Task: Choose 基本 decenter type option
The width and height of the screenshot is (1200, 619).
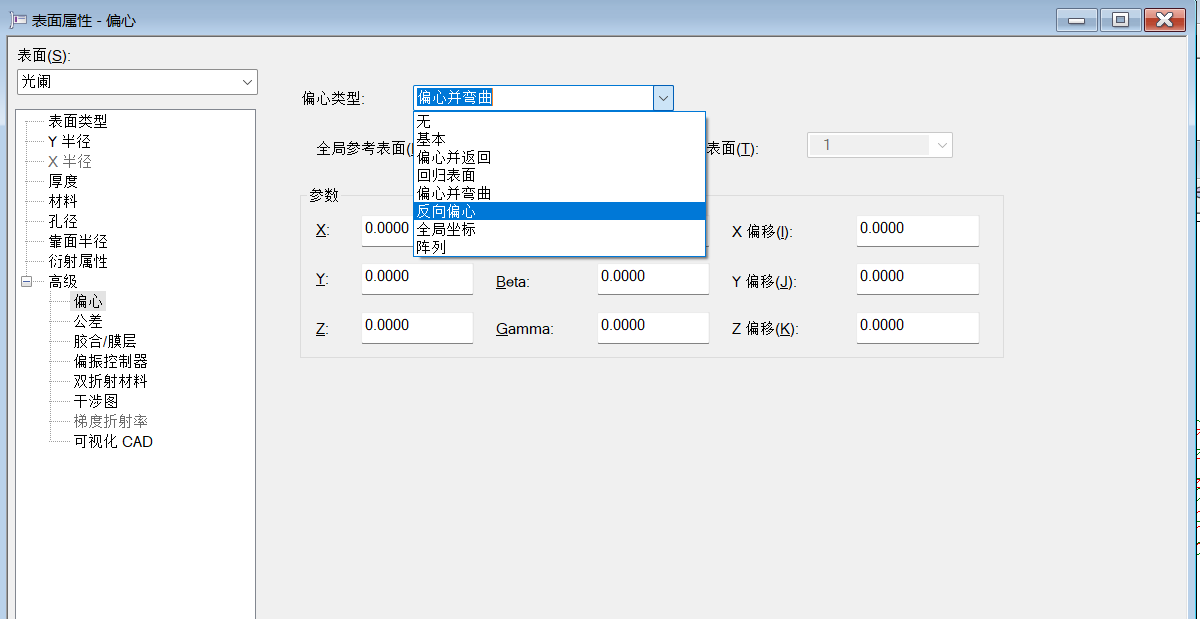Action: pos(432,138)
